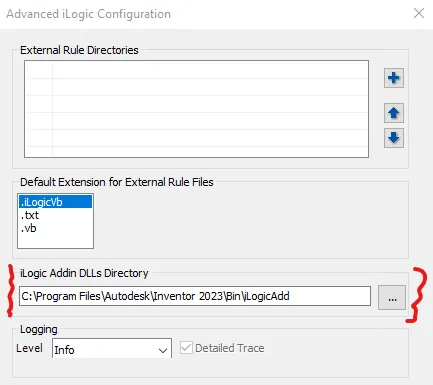
Task: Click inside the External Rule Directories list
Action: pos(196,109)
